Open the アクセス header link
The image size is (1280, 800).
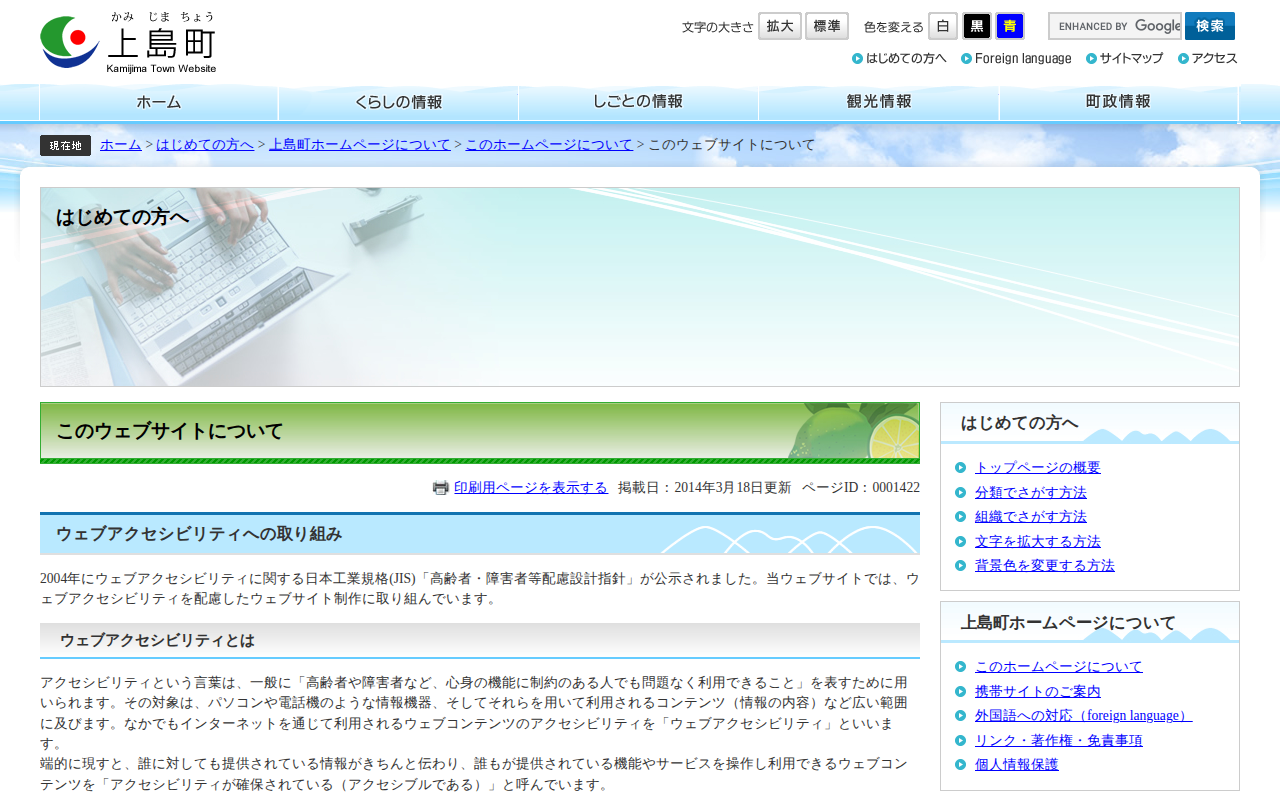tap(1208, 58)
